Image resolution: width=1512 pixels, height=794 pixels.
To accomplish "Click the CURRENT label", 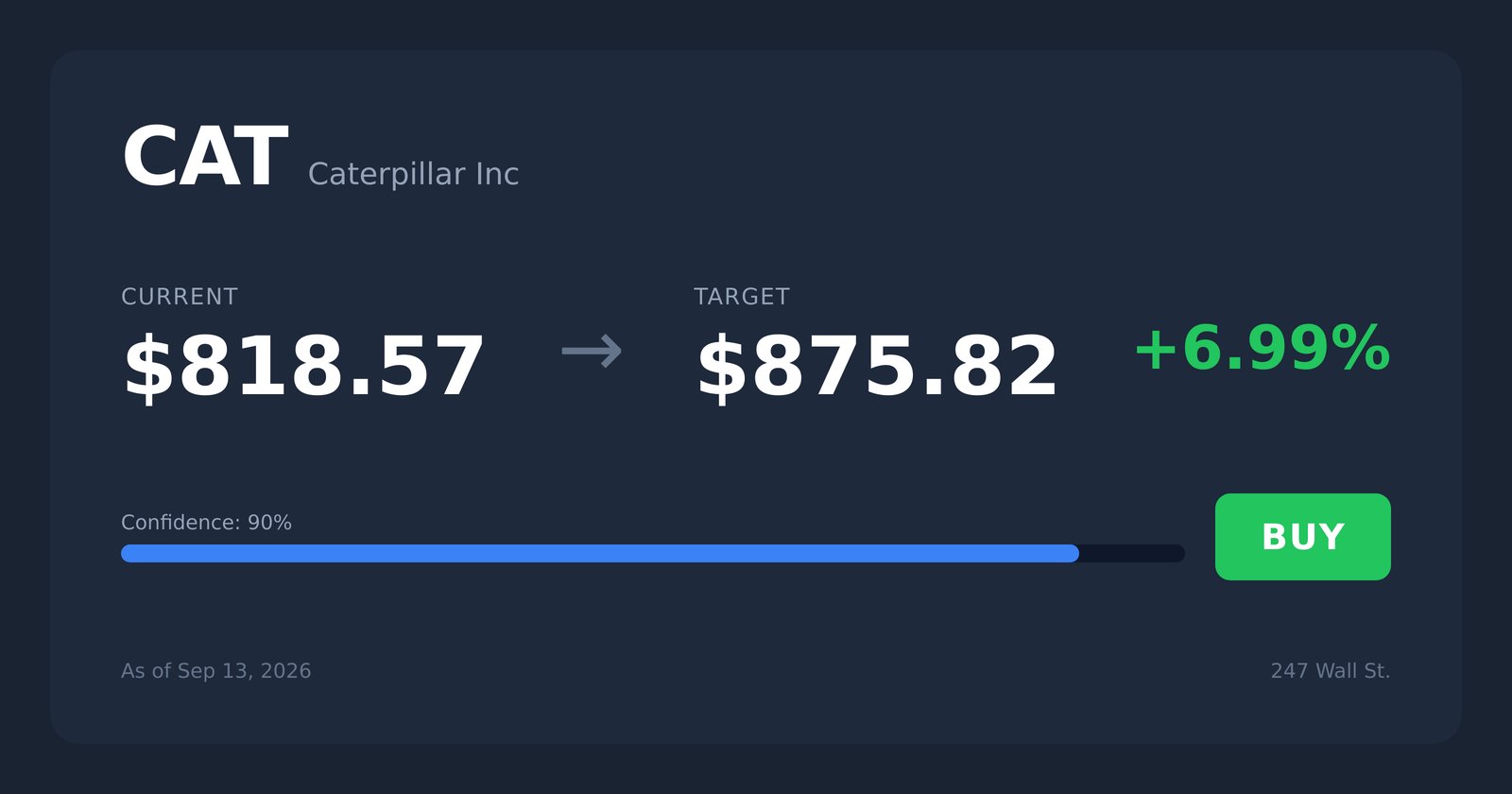I will pyautogui.click(x=180, y=297).
